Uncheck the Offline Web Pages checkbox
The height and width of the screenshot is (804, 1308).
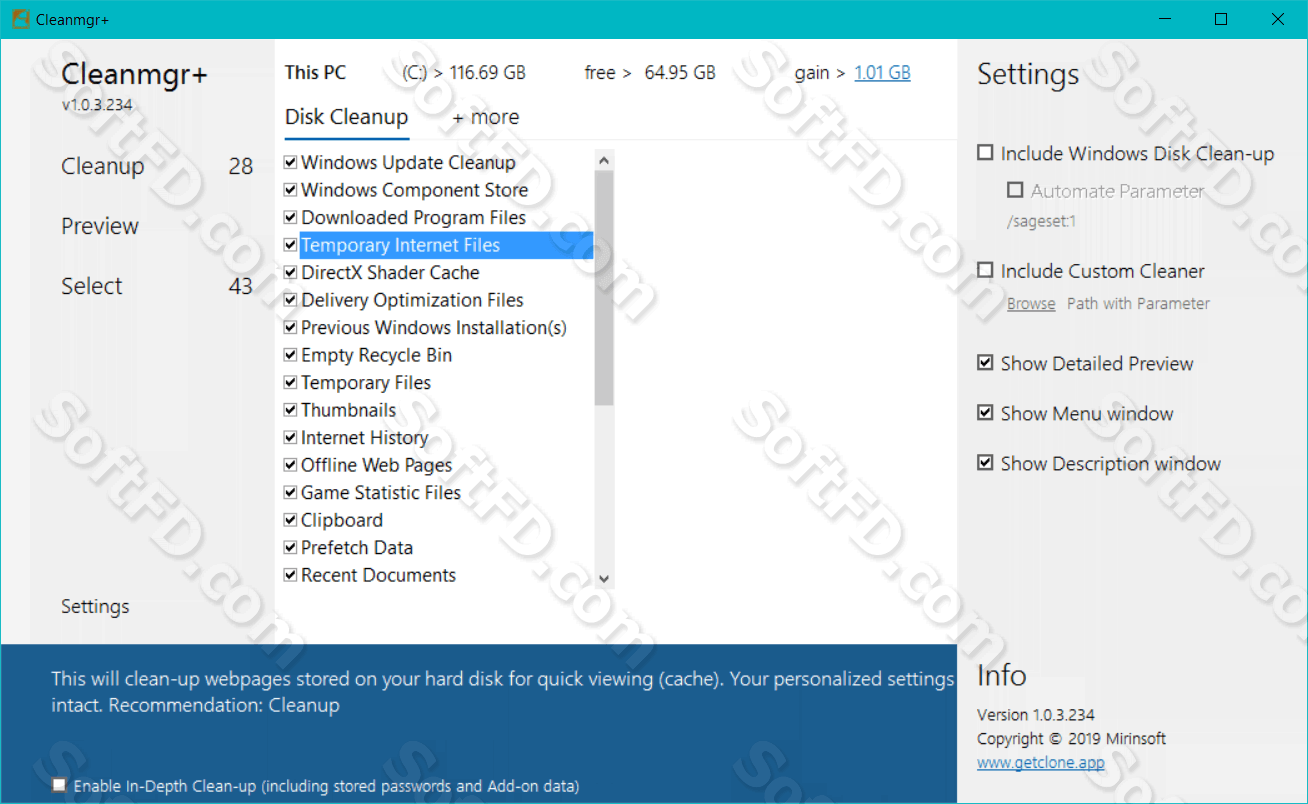[x=291, y=464]
